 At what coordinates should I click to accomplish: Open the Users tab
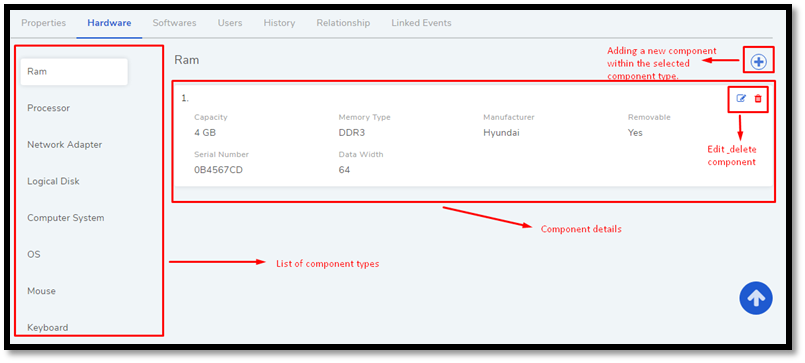click(230, 23)
